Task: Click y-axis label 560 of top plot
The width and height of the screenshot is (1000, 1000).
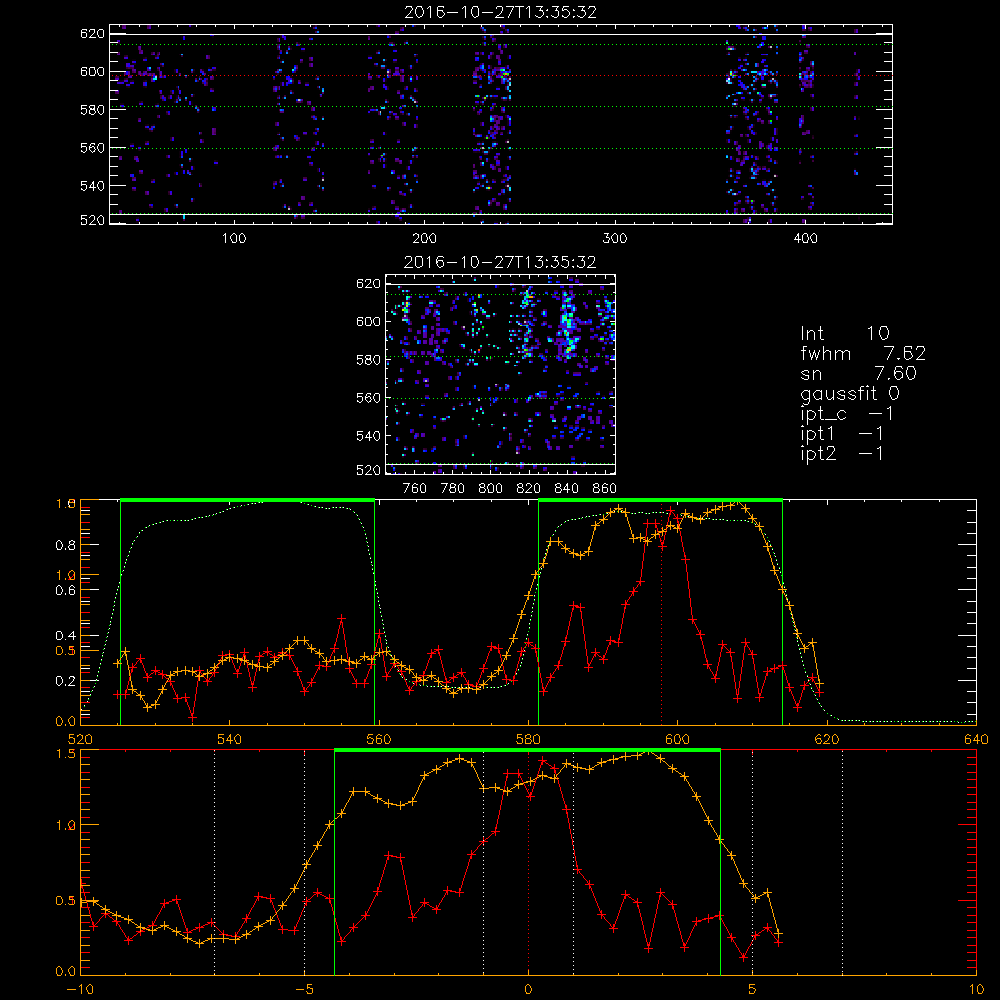Action: [x=92, y=148]
